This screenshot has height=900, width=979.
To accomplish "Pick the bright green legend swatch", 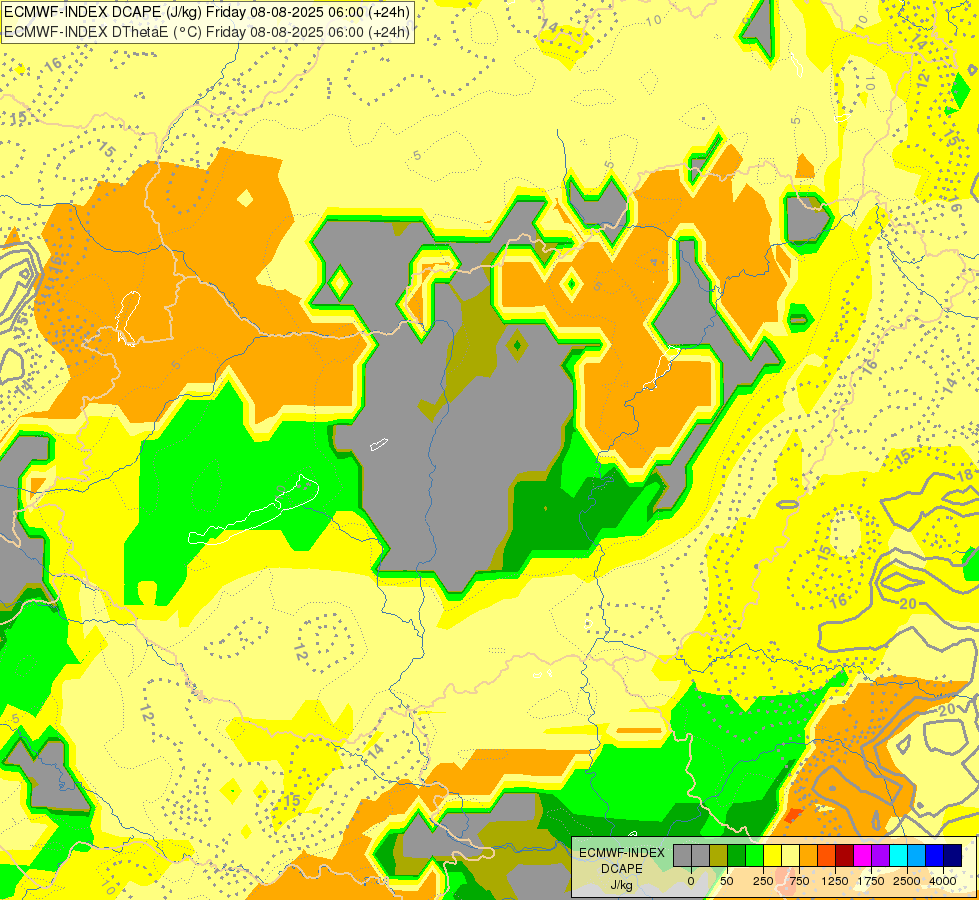I will [754, 855].
